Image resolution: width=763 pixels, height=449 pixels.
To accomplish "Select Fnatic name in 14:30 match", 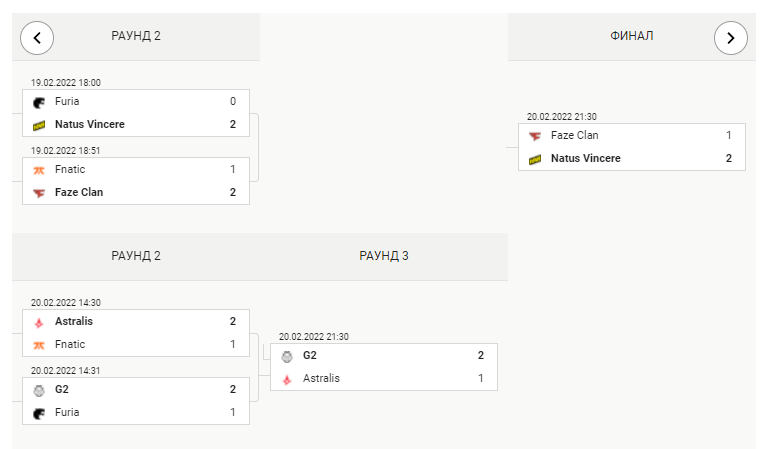I will tap(70, 344).
